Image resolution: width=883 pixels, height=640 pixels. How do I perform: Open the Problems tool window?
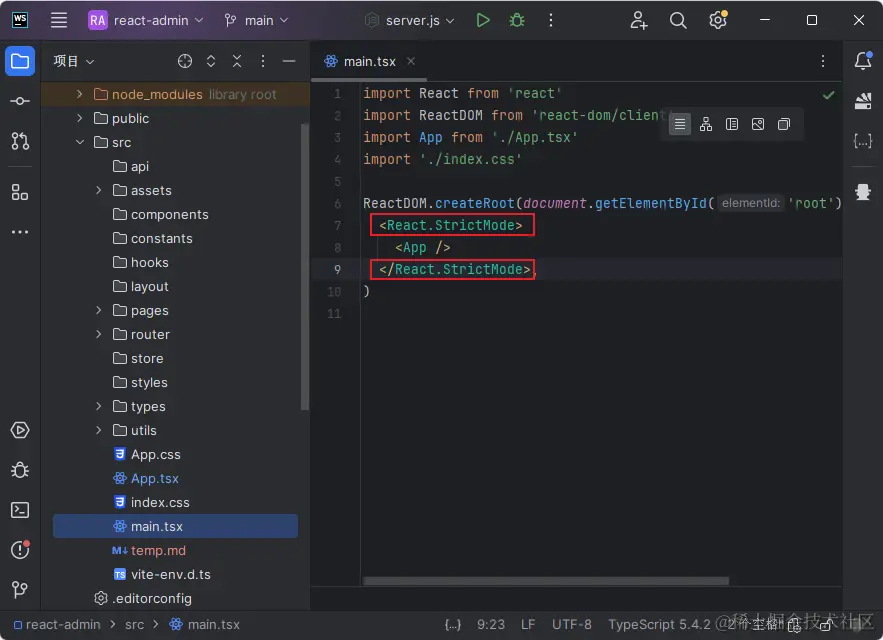(x=20, y=549)
